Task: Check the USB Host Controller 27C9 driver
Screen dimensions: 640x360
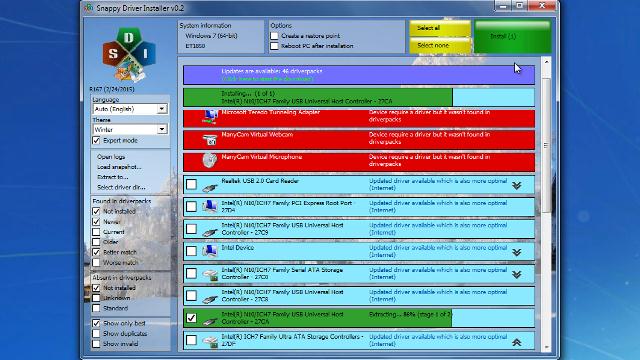Action: click(191, 229)
